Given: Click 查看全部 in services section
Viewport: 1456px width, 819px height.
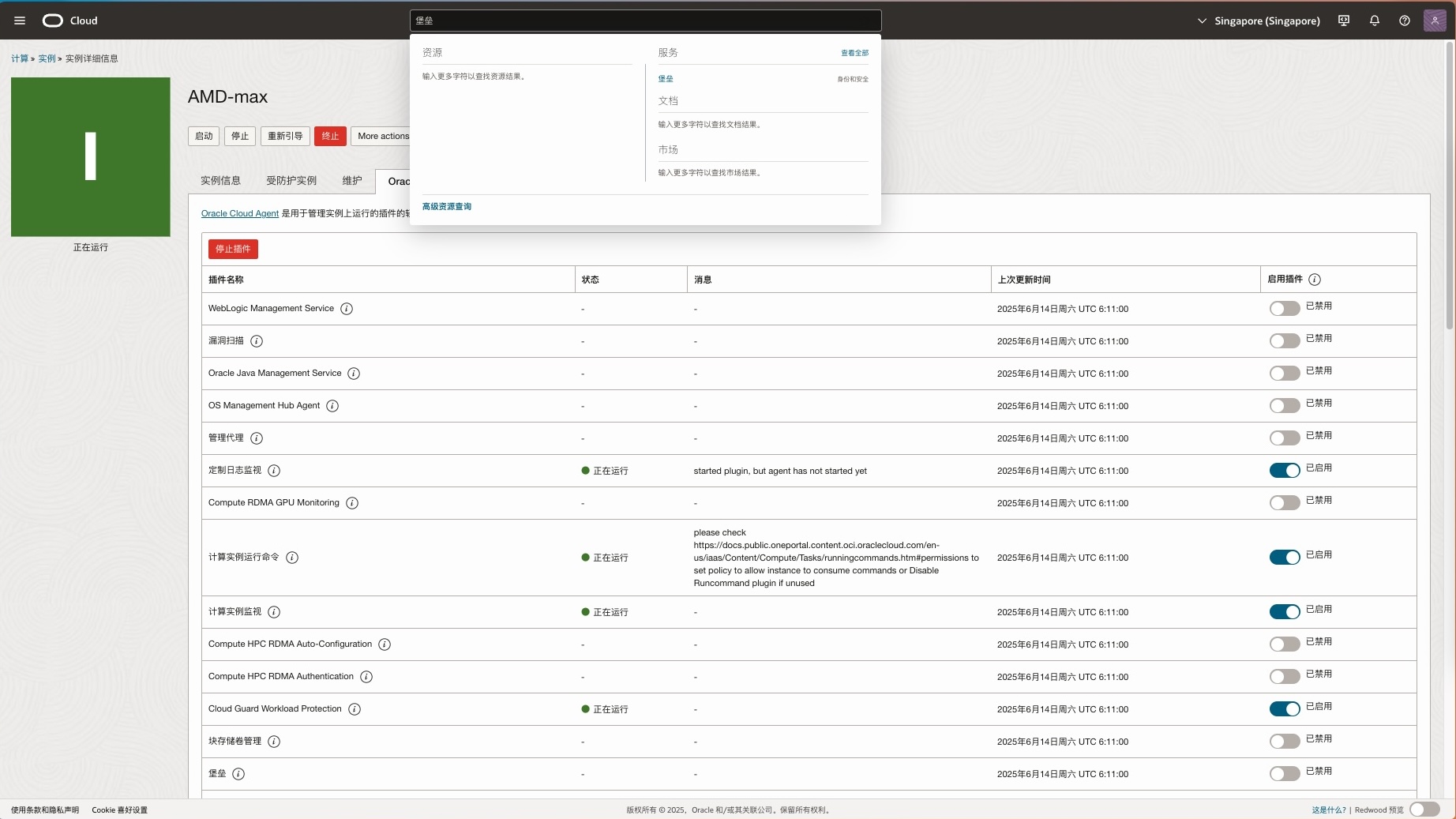Looking at the screenshot, I should tap(854, 53).
